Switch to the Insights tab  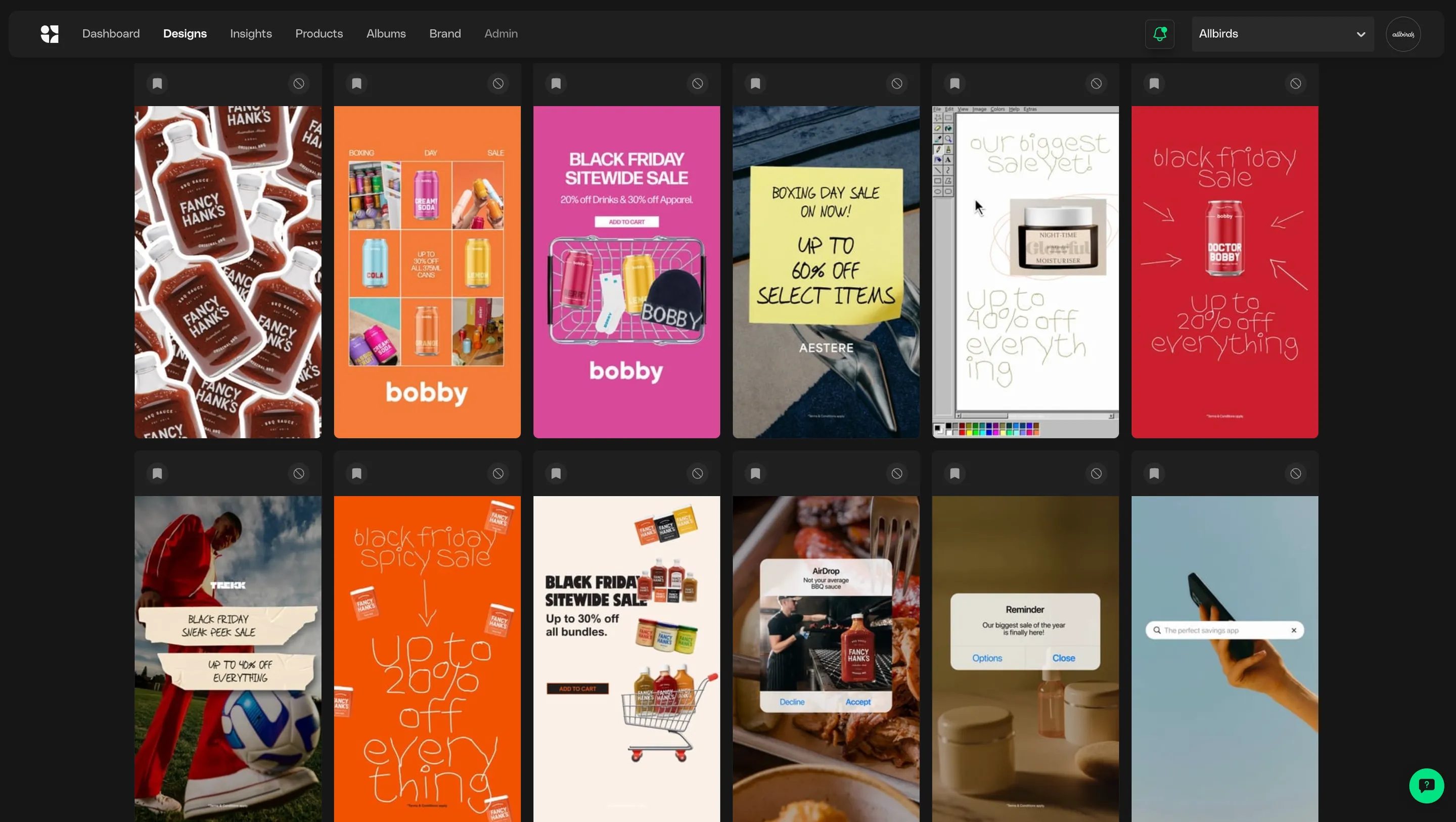click(251, 34)
